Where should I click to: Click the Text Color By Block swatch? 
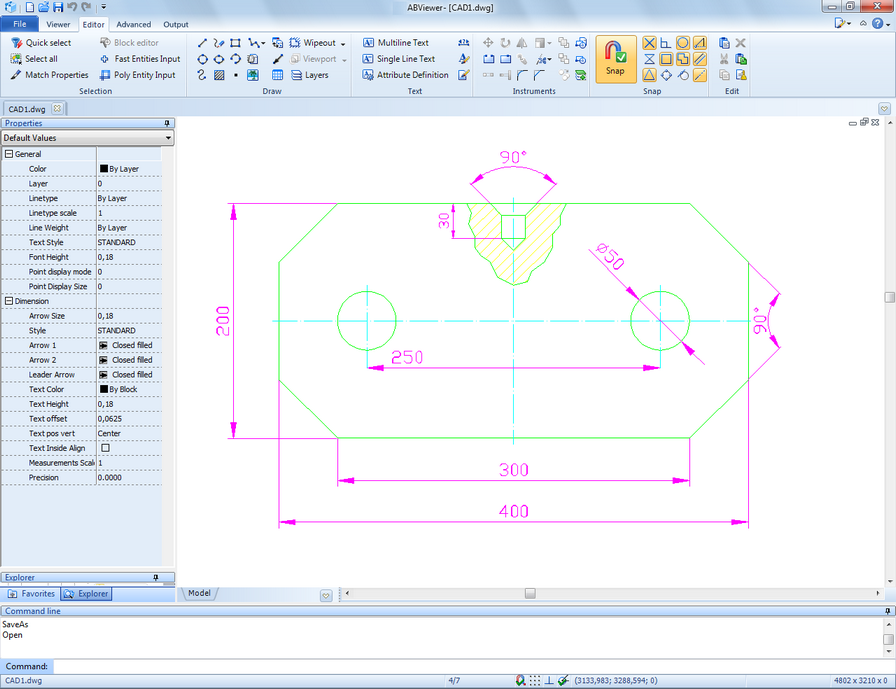(104, 389)
